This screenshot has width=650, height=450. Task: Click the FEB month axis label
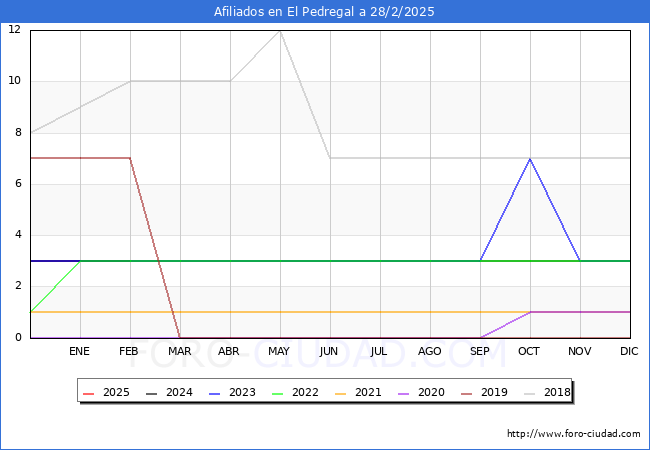tap(129, 351)
